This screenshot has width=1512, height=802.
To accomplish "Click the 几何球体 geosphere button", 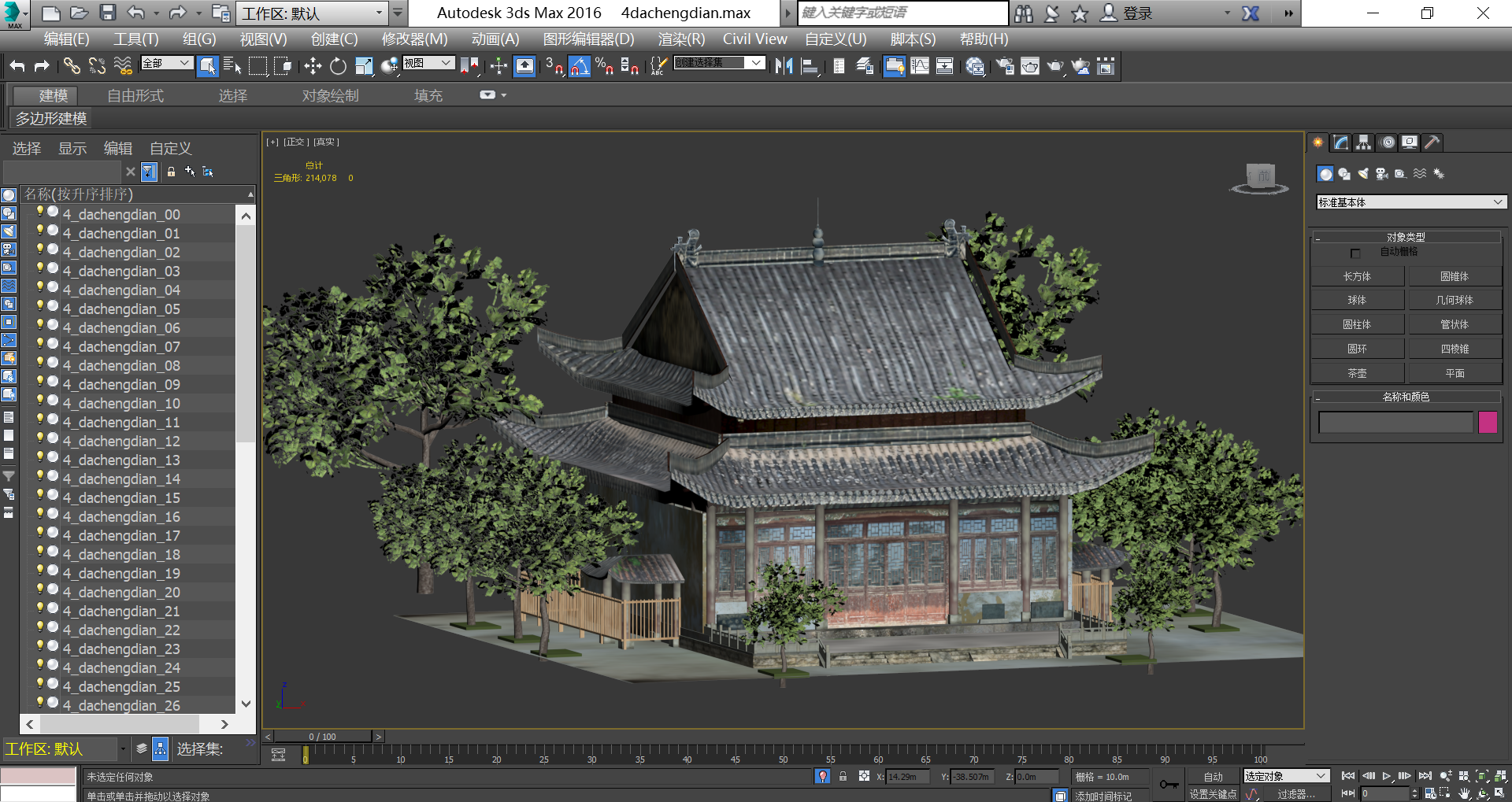I will (x=1455, y=300).
